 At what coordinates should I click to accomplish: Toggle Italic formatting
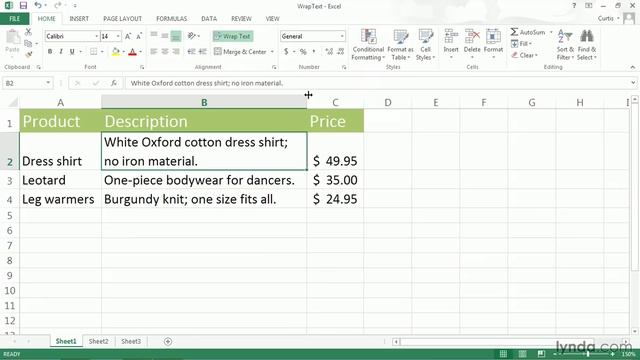[61, 52]
